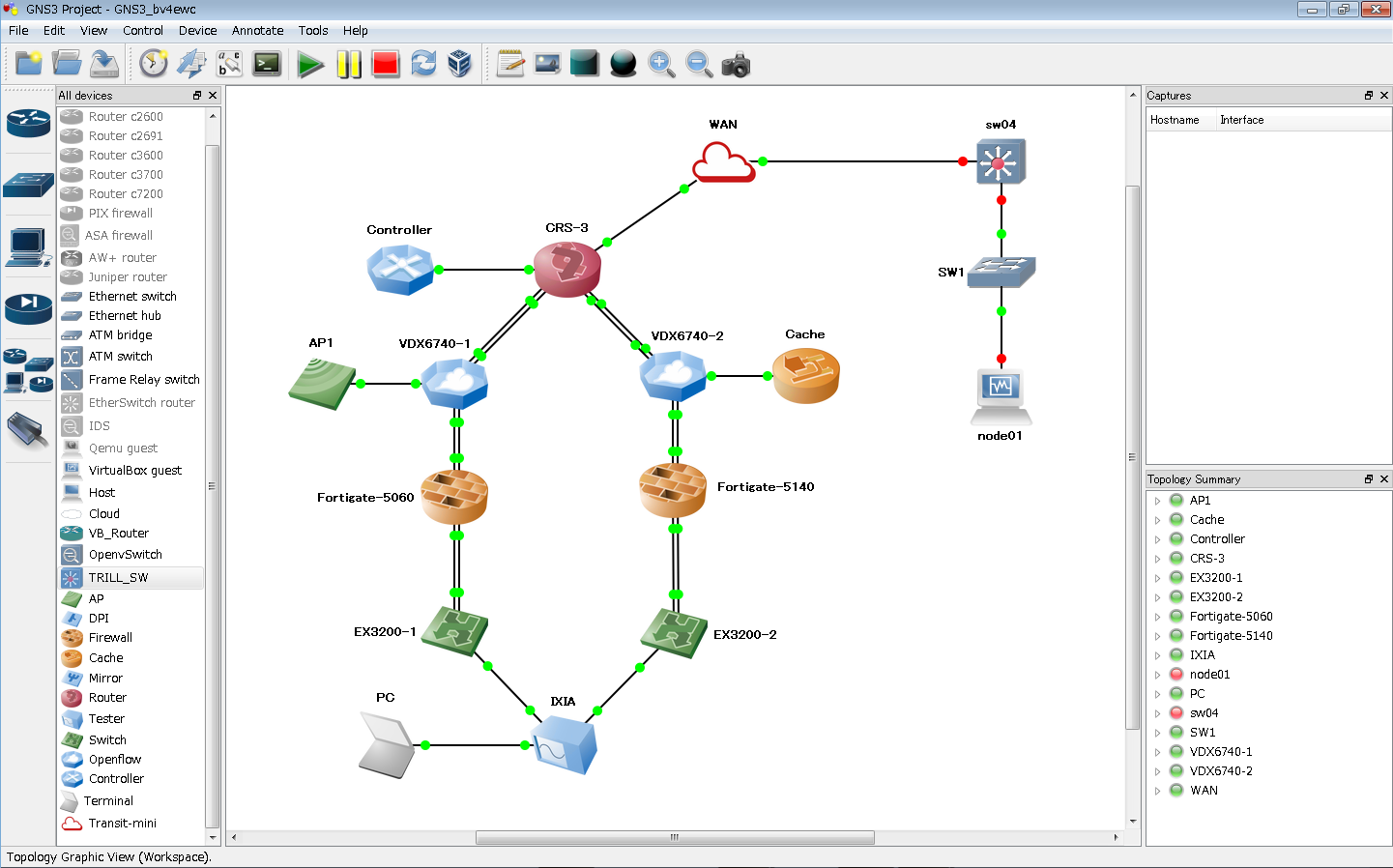
Task: Take a screenshot with the camera icon
Action: coord(736,65)
